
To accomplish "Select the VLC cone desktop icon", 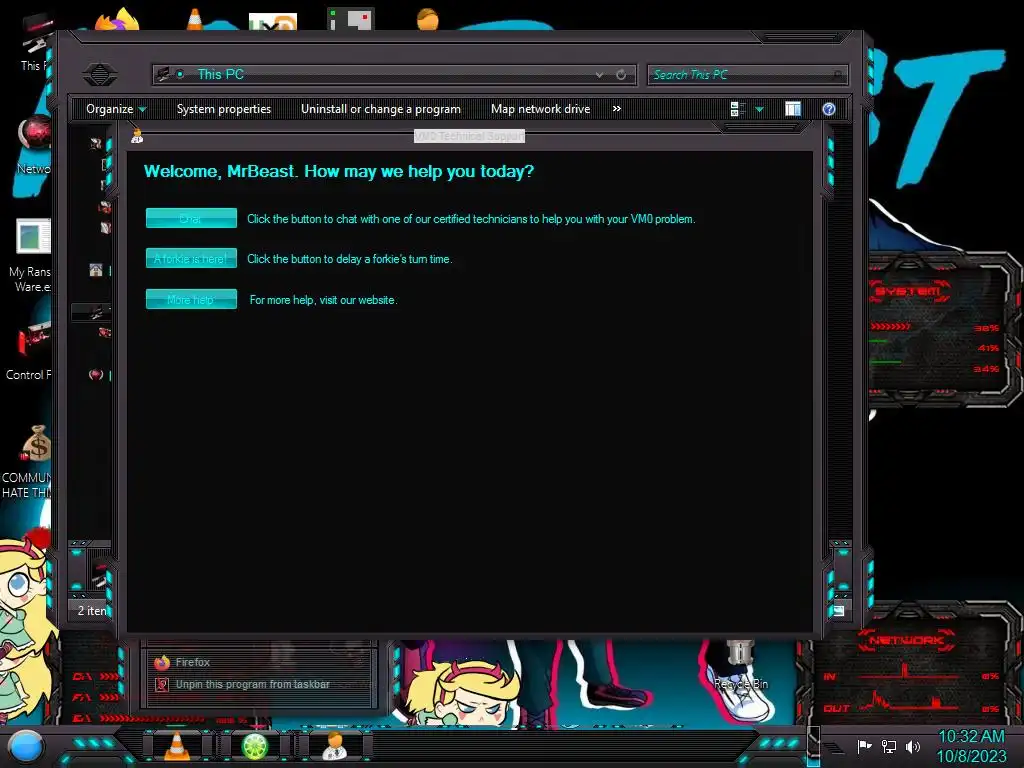I will coord(195,18).
